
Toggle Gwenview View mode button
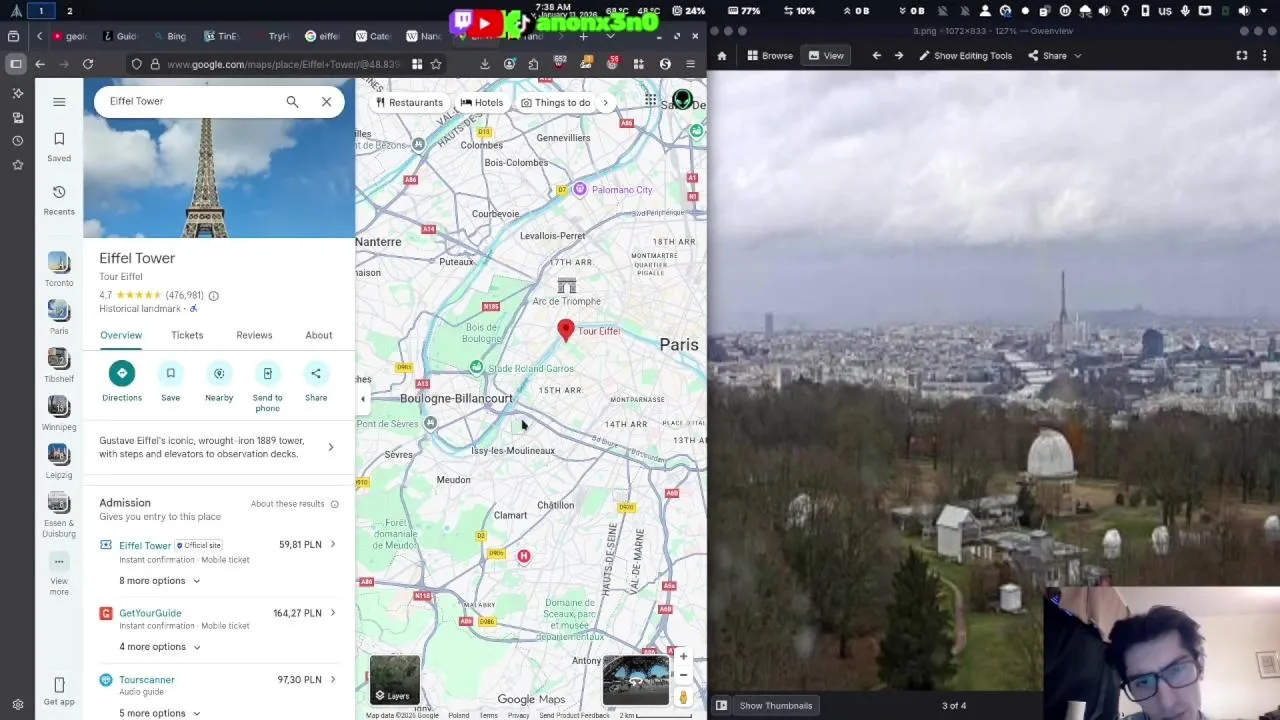[x=826, y=56]
